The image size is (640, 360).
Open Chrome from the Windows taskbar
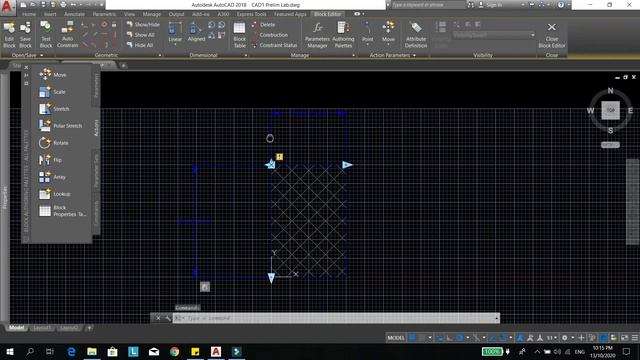coord(175,351)
